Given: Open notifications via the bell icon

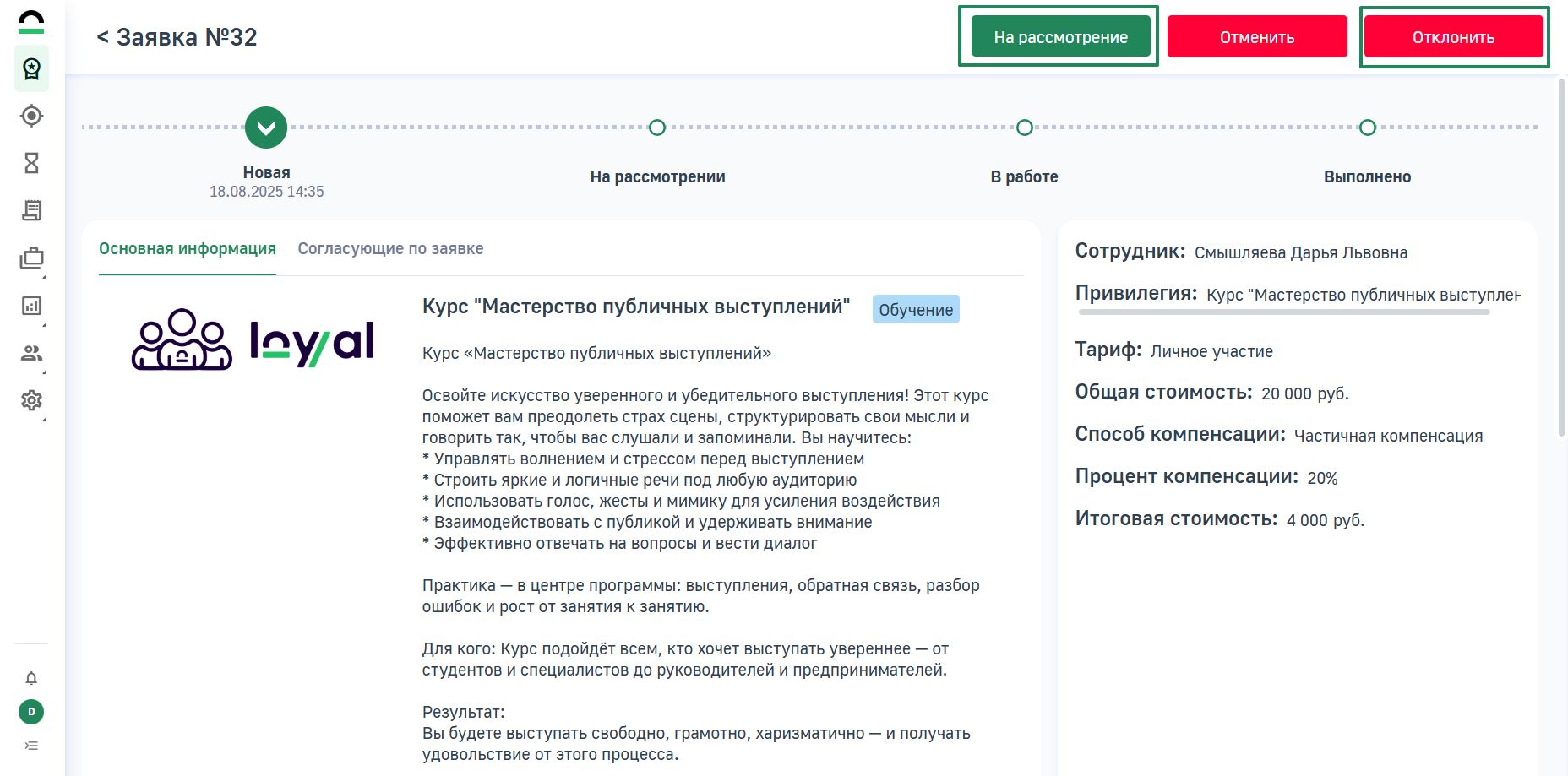Looking at the screenshot, I should pos(31,678).
